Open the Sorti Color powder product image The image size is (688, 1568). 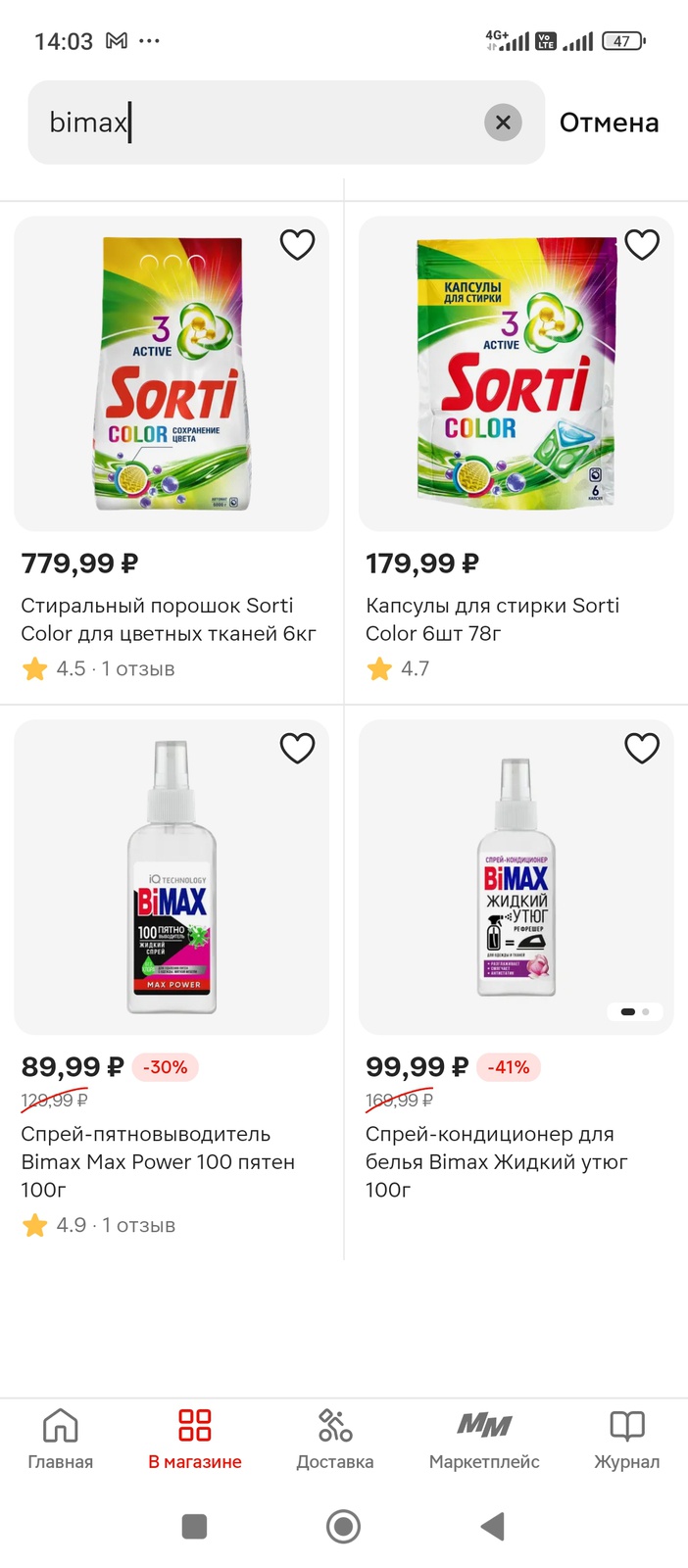[x=172, y=373]
